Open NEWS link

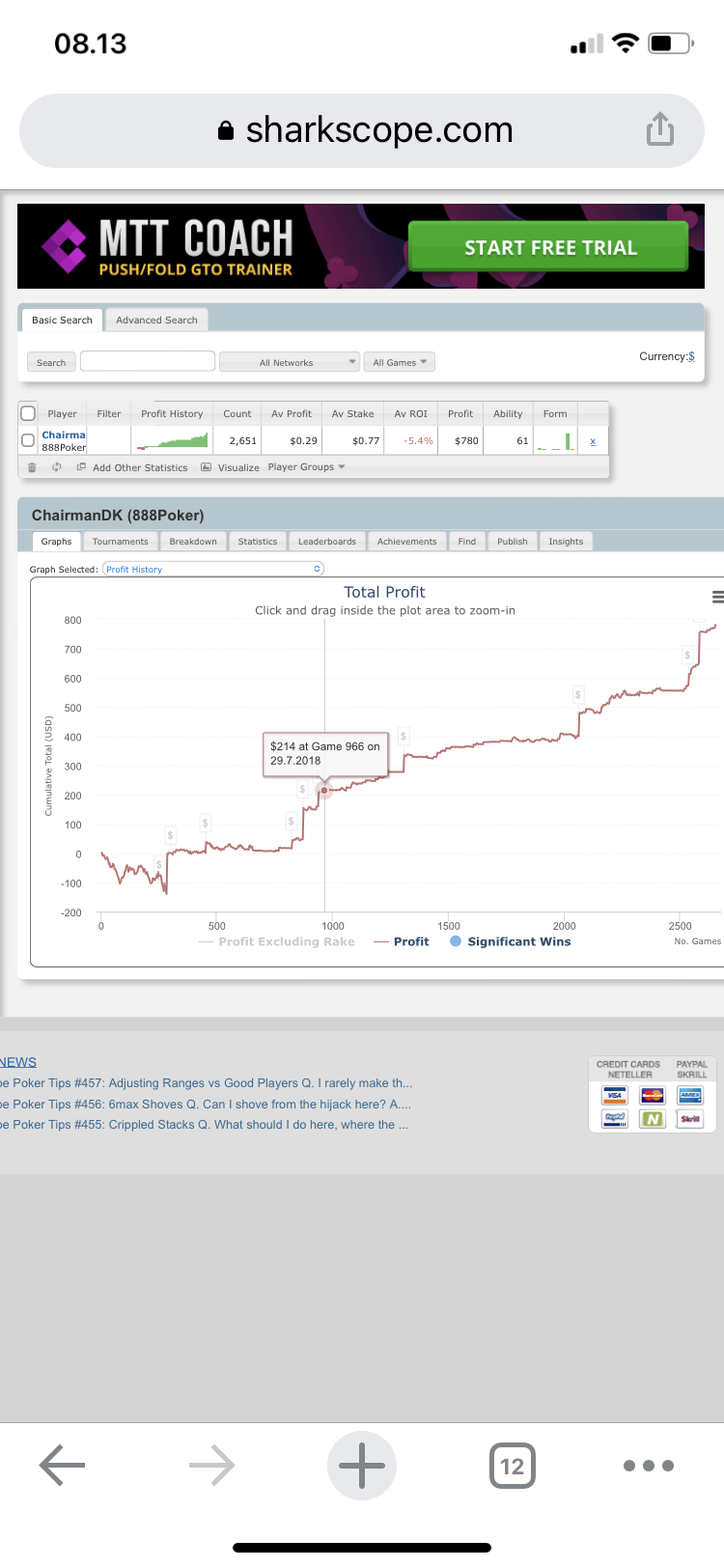coord(18,1062)
